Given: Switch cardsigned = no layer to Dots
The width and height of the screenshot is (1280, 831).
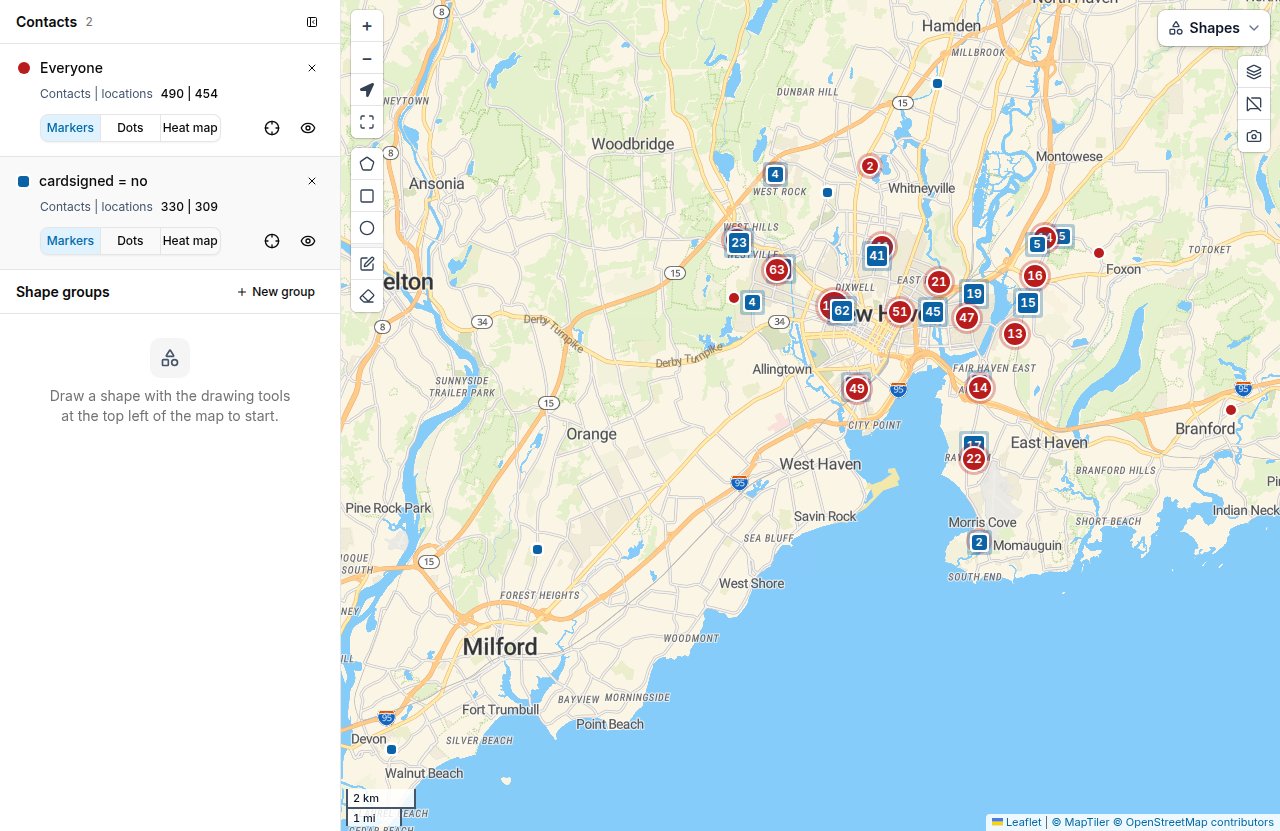Looking at the screenshot, I should [x=130, y=241].
